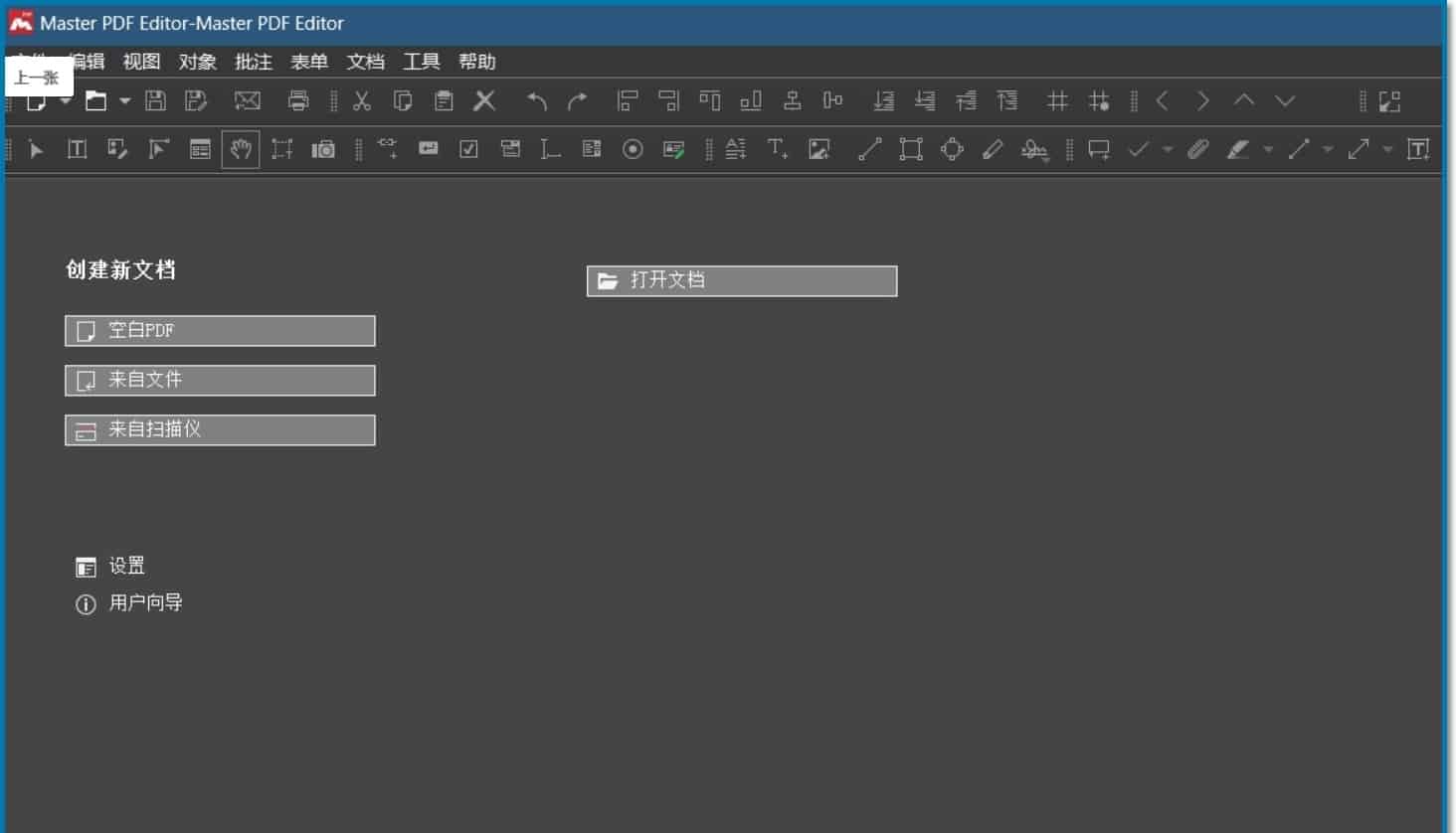Click the 空白PDF button
This screenshot has height=833, width=1456.
[220, 331]
